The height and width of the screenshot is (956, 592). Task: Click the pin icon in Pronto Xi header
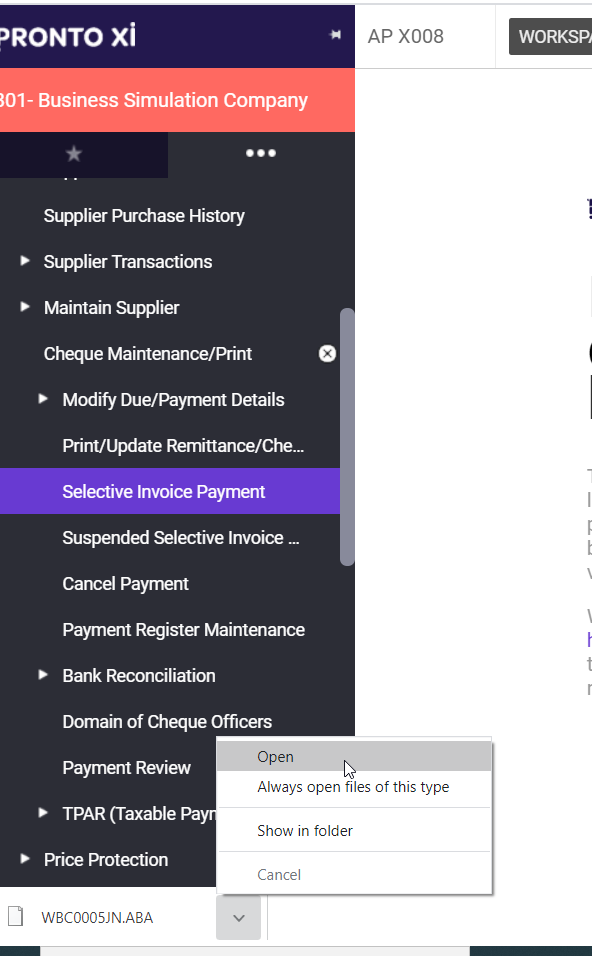click(335, 35)
